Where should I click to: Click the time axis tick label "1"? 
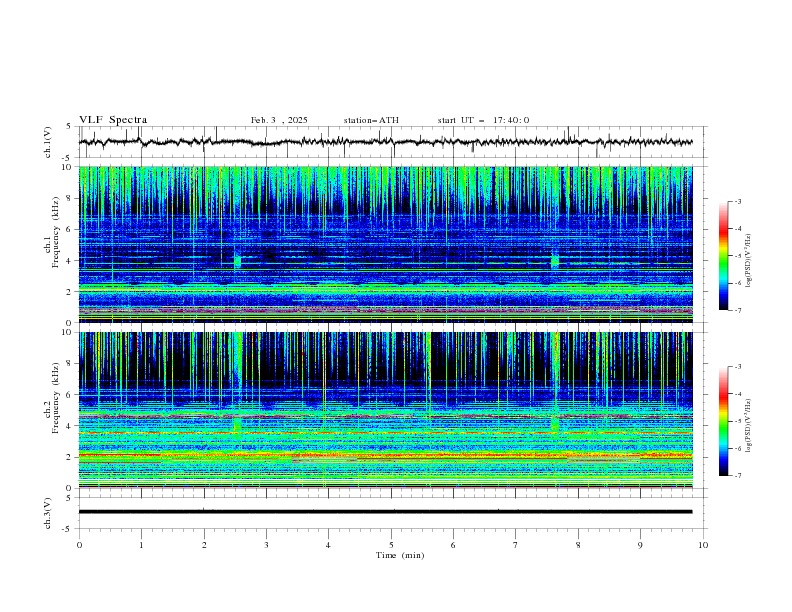pyautogui.click(x=141, y=545)
